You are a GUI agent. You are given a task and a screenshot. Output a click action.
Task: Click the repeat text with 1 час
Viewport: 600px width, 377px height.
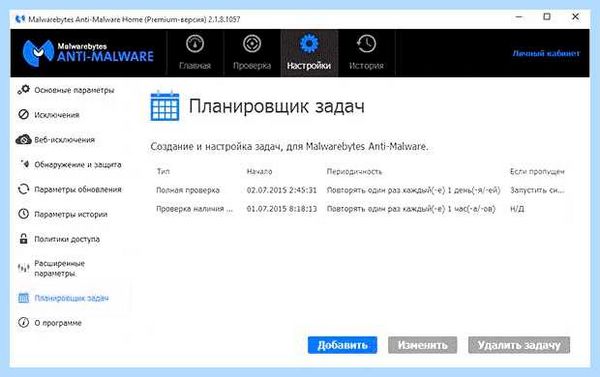click(411, 209)
